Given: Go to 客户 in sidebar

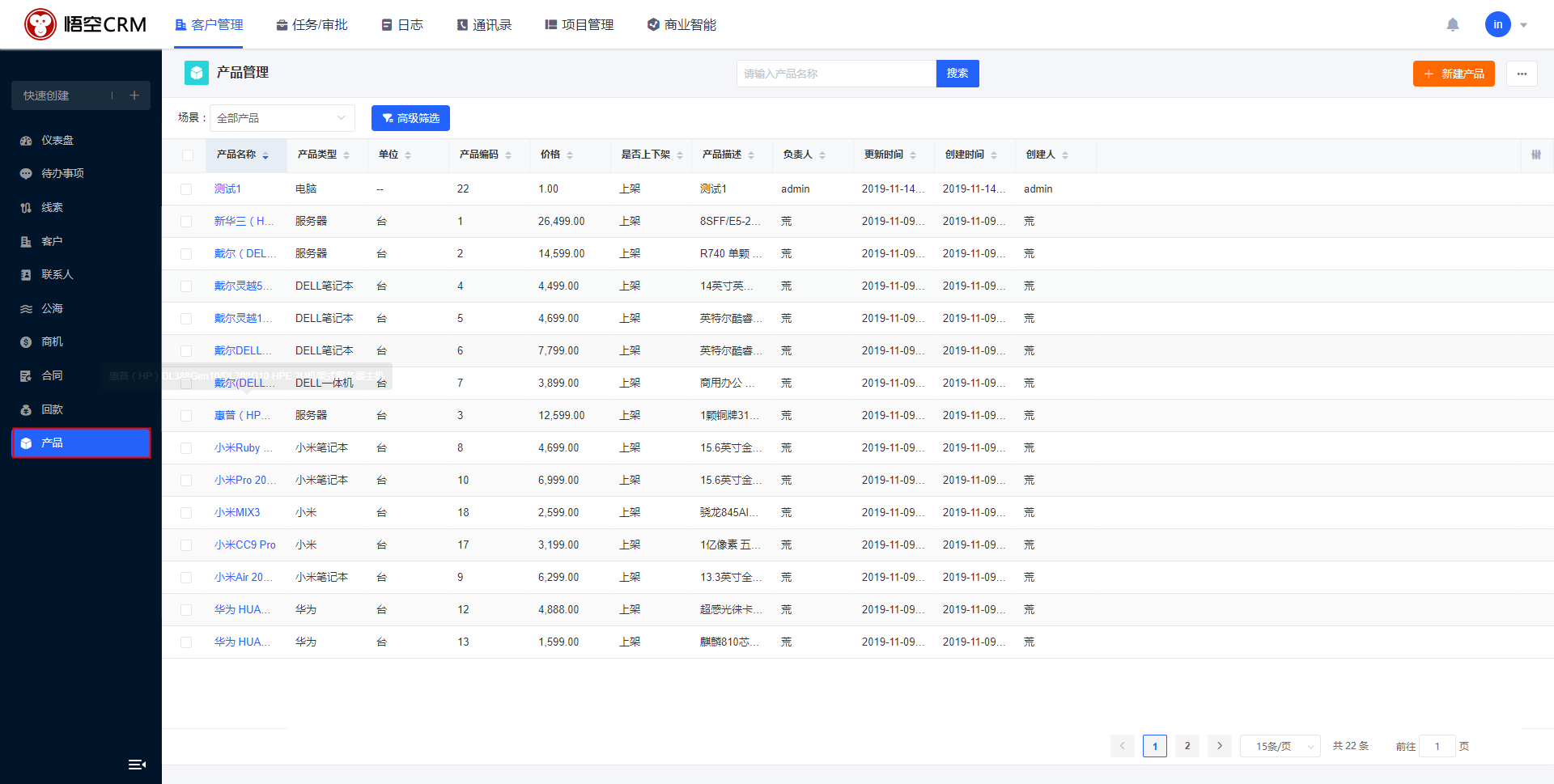Looking at the screenshot, I should (81, 241).
